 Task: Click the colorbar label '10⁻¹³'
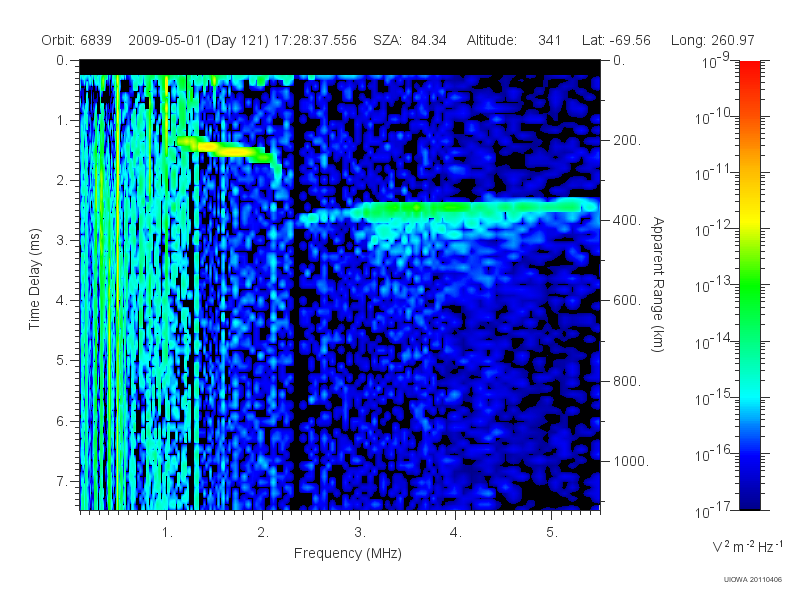pyautogui.click(x=714, y=284)
